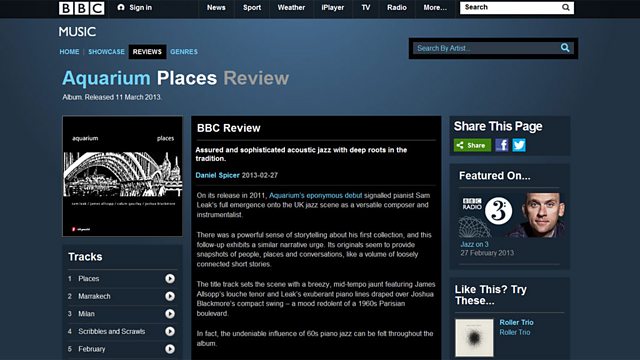Image resolution: width=640 pixels, height=360 pixels.
Task: Click the BBC logo
Action: point(82,8)
